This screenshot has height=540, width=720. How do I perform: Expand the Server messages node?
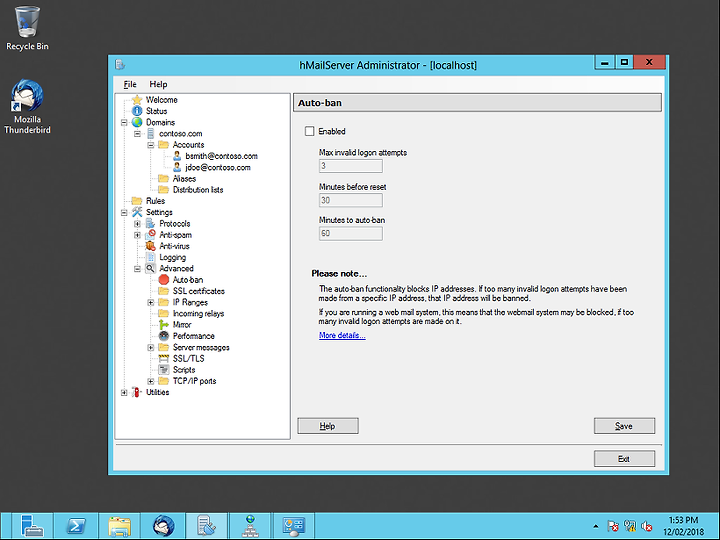(x=151, y=348)
